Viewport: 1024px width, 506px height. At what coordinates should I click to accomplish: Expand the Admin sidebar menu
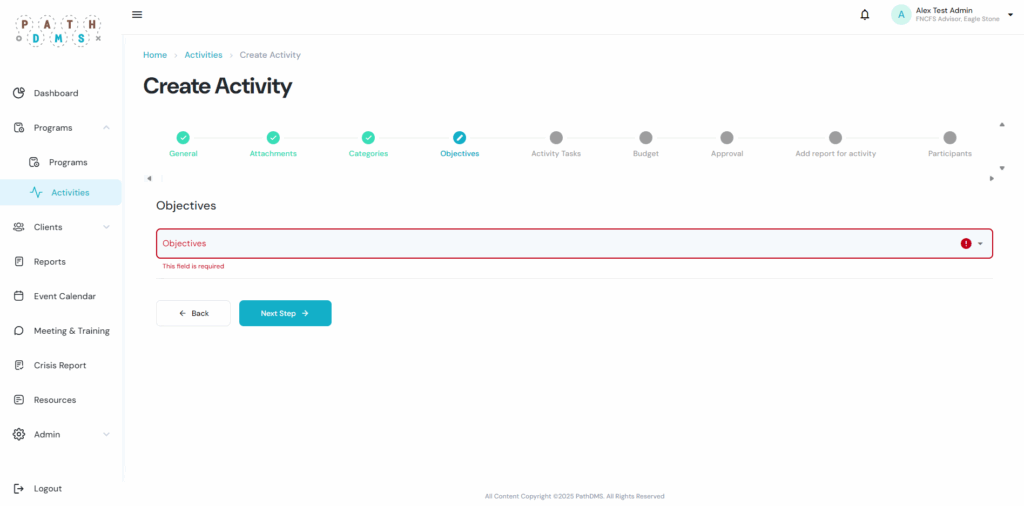click(106, 434)
